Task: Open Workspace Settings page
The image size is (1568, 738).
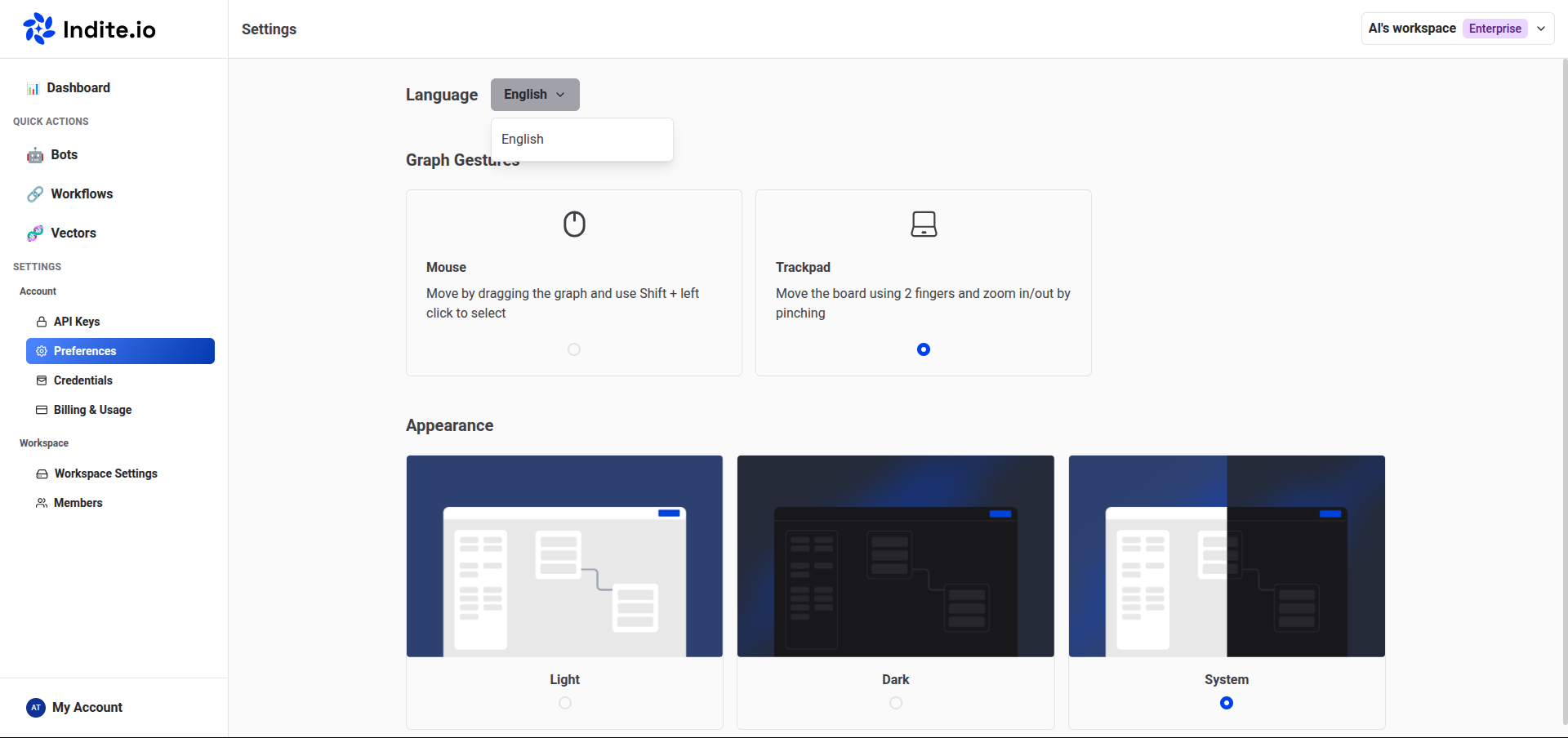Action: 105,473
